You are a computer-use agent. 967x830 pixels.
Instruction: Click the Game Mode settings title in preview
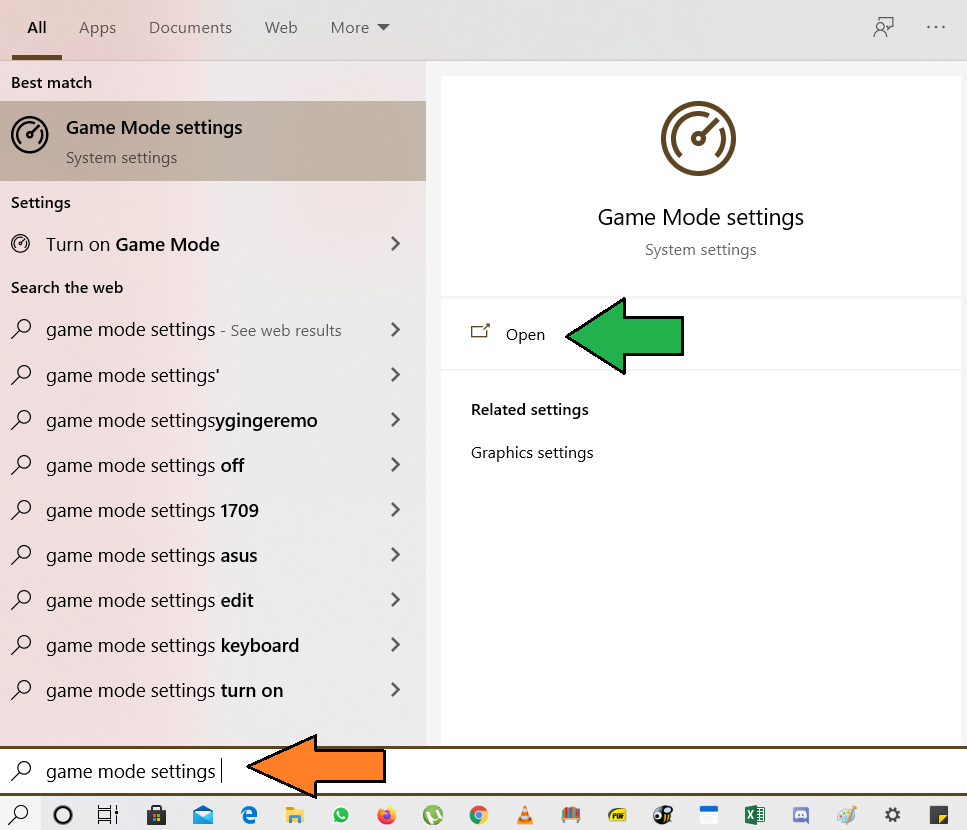[701, 218]
